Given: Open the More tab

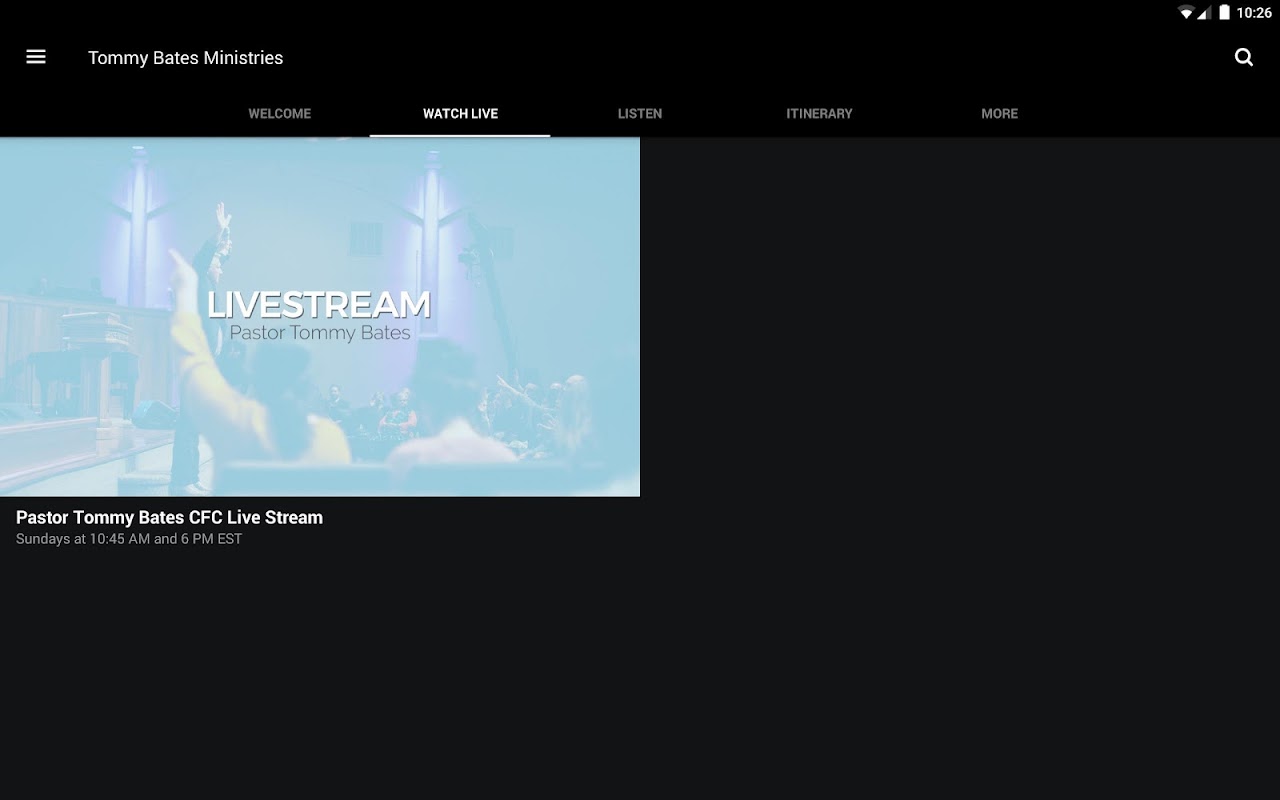Looking at the screenshot, I should [999, 113].
